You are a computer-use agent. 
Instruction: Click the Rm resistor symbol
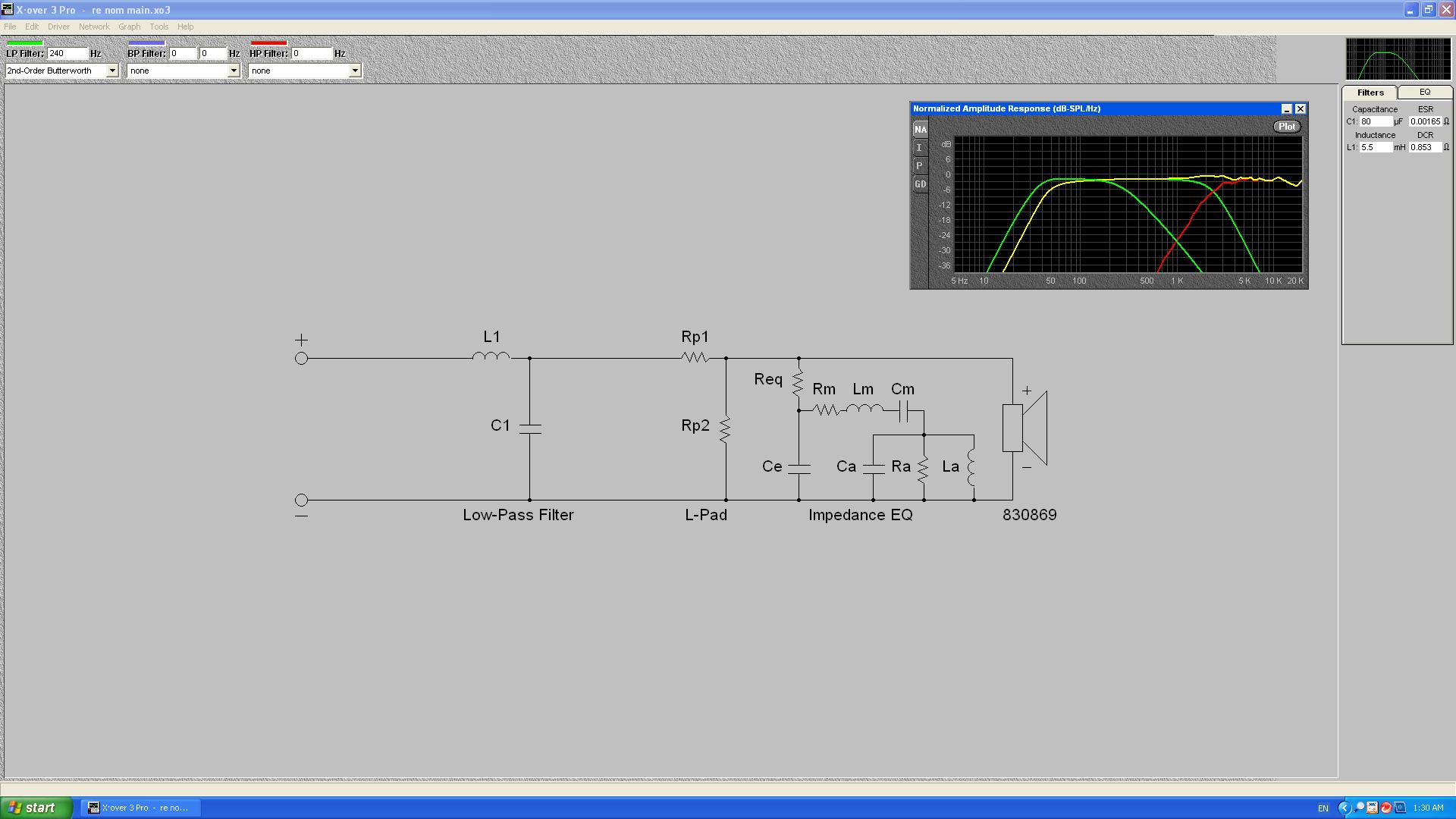(827, 410)
